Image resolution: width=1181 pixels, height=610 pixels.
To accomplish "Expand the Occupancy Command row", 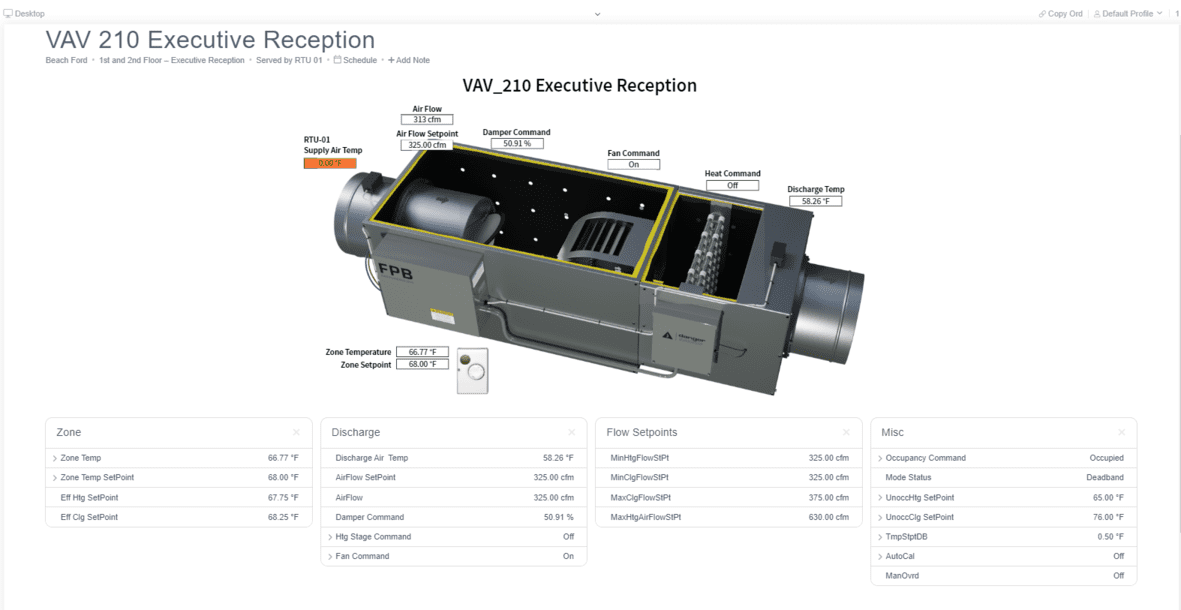I will click(880, 458).
